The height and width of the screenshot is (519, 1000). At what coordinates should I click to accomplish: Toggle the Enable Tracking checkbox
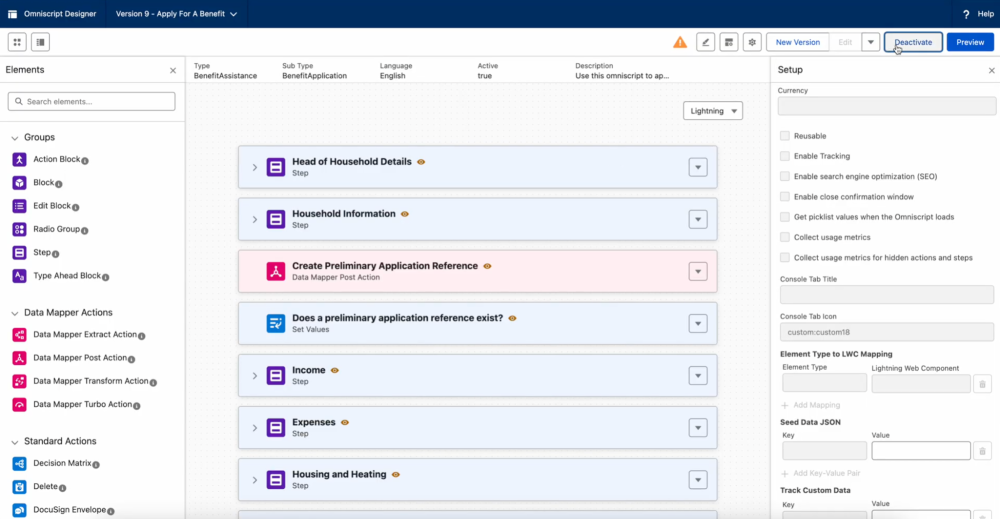click(x=785, y=156)
